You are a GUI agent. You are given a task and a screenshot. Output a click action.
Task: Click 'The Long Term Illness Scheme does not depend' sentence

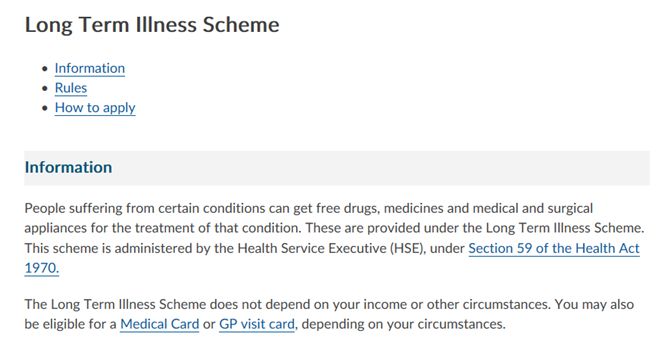[x=288, y=304]
